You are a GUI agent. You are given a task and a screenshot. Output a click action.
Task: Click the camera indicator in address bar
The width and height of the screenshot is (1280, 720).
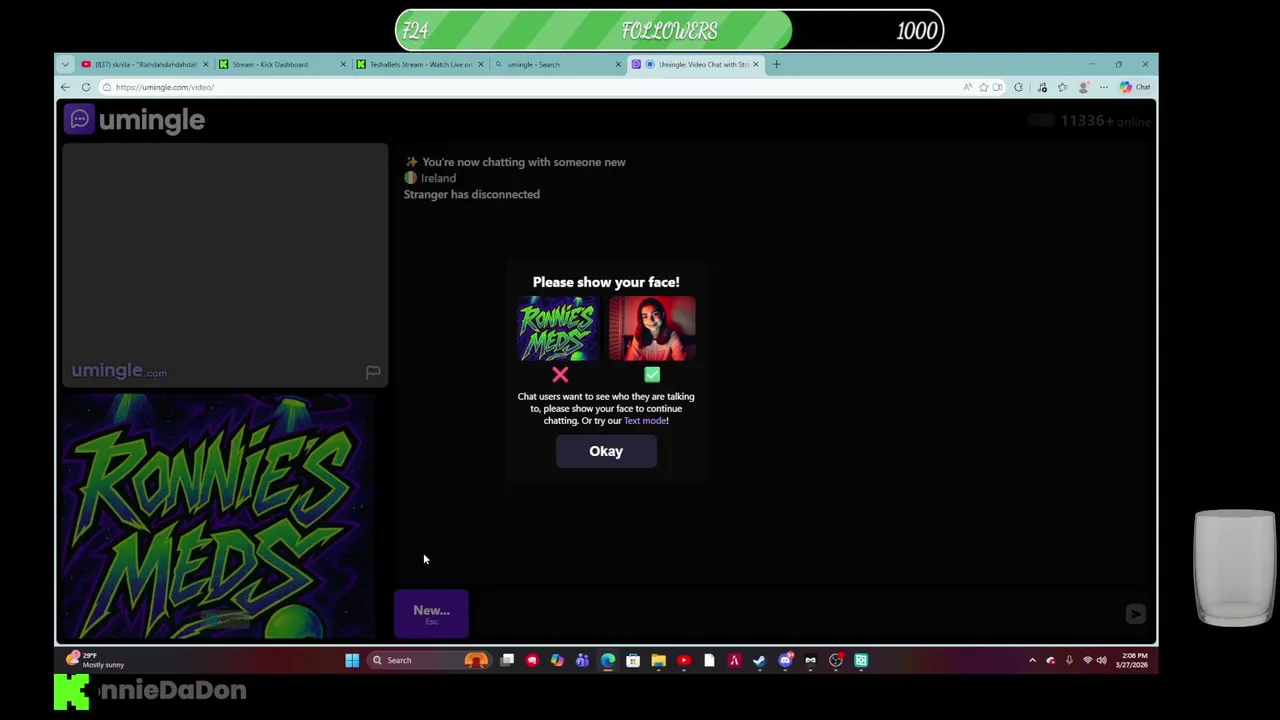point(997,87)
